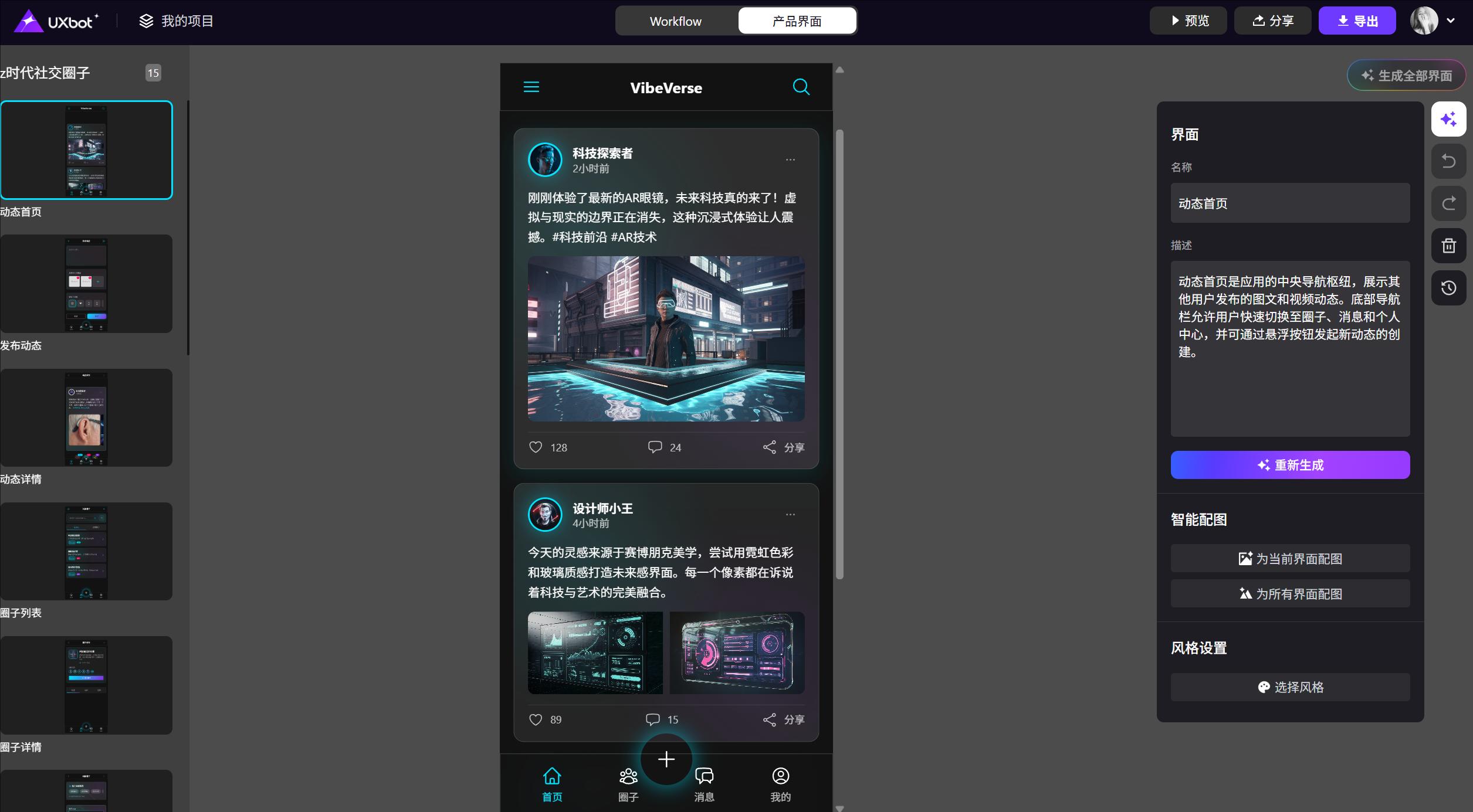Click 设计师小王 avatar

point(545,514)
